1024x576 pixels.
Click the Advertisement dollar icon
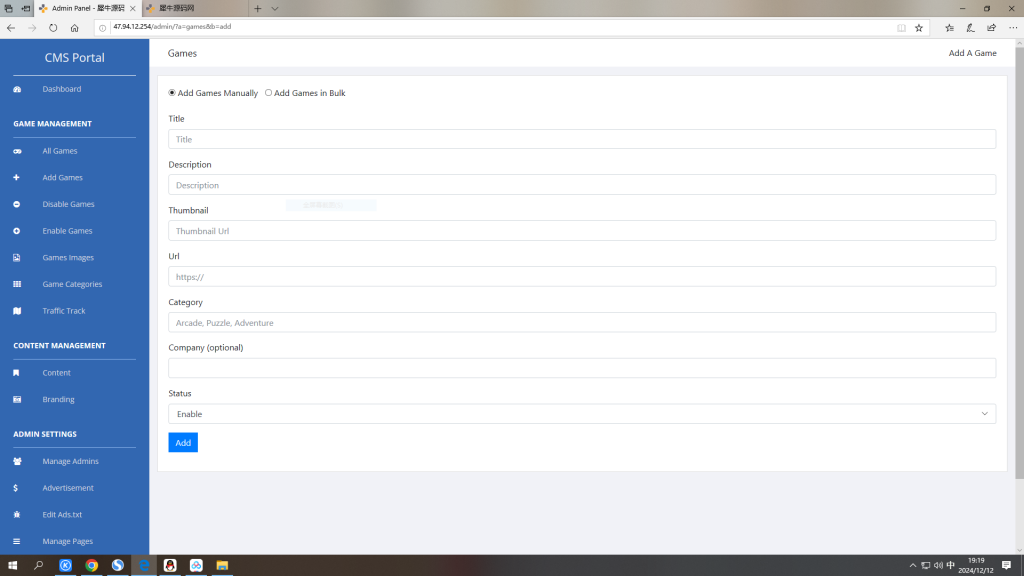[17, 489]
